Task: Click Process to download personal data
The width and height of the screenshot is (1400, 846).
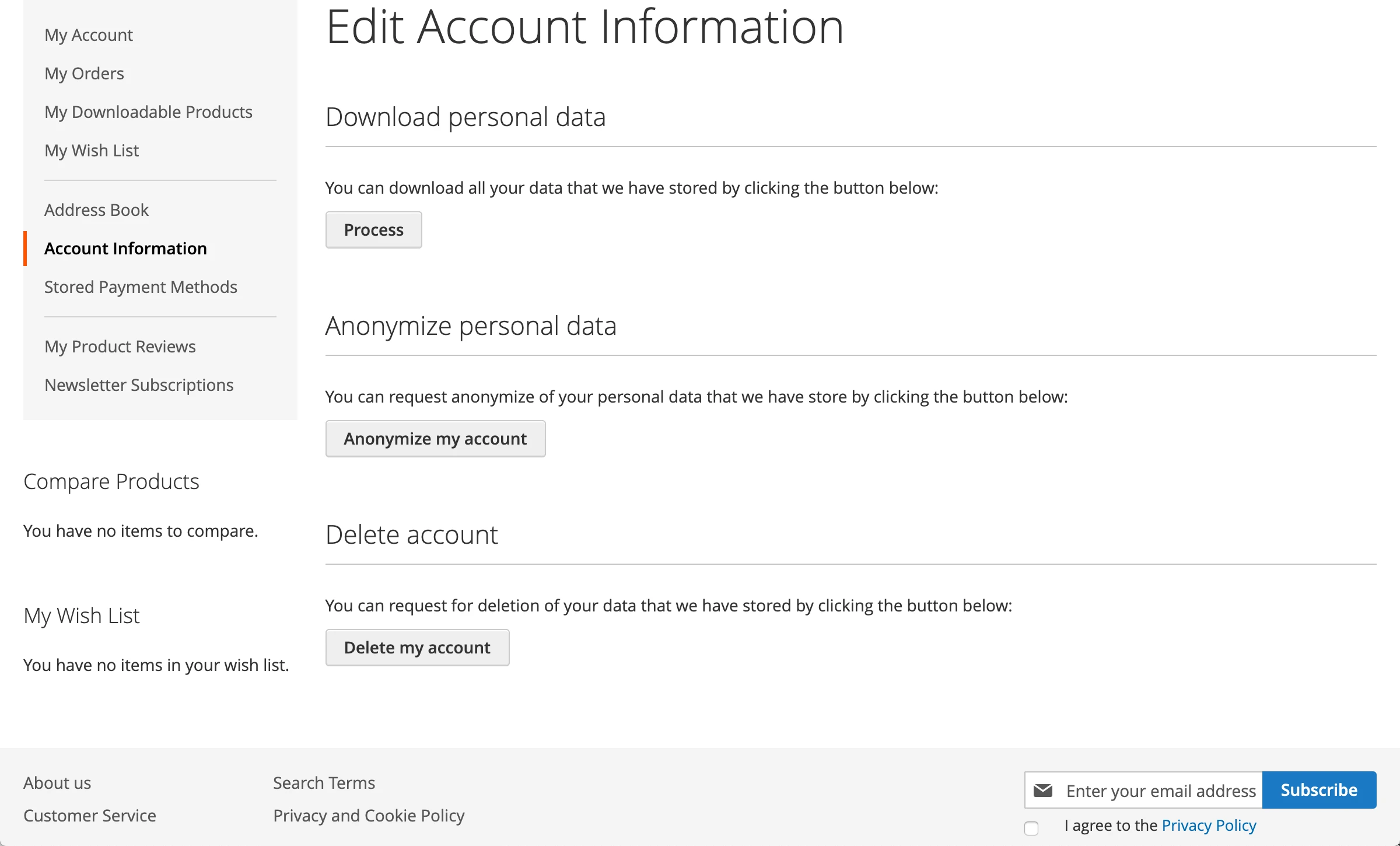Action: tap(373, 229)
